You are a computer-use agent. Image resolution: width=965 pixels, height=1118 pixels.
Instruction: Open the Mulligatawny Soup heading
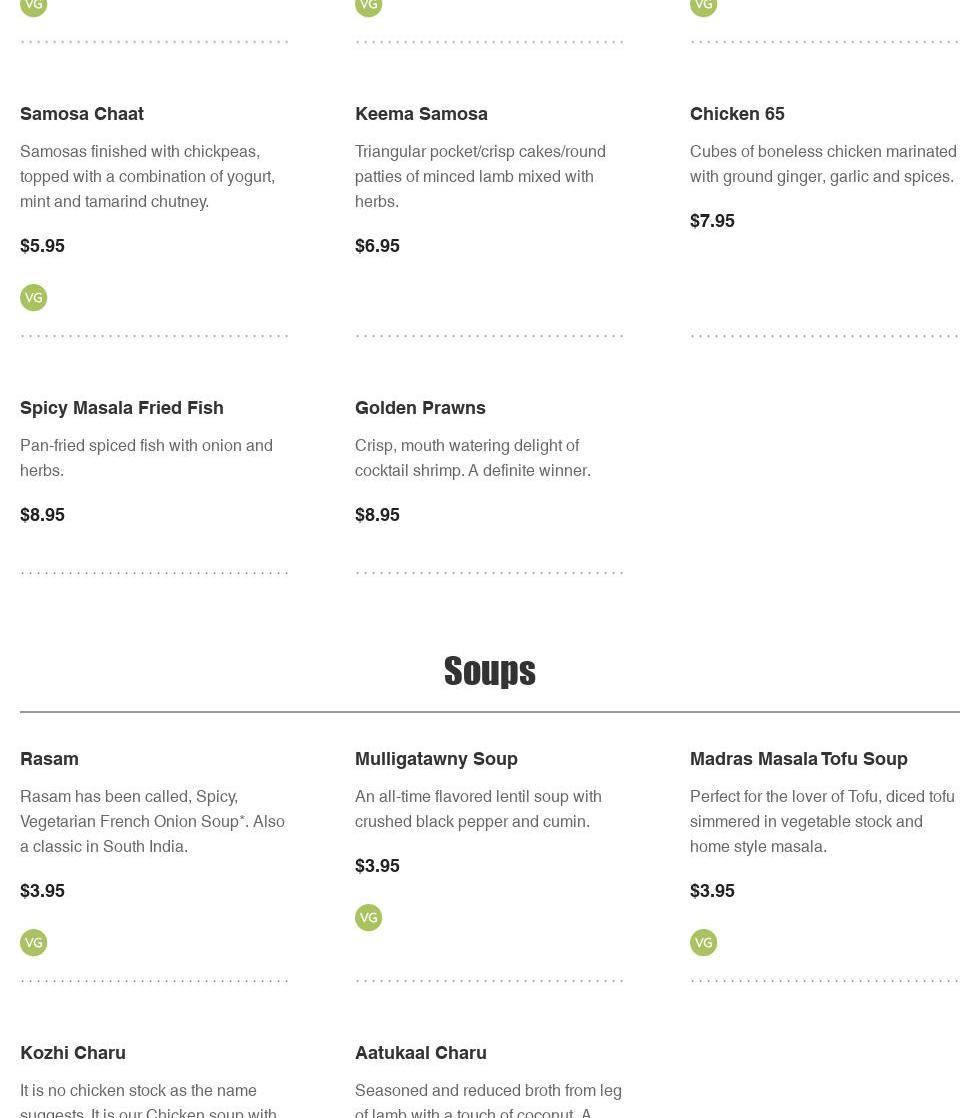coord(436,759)
